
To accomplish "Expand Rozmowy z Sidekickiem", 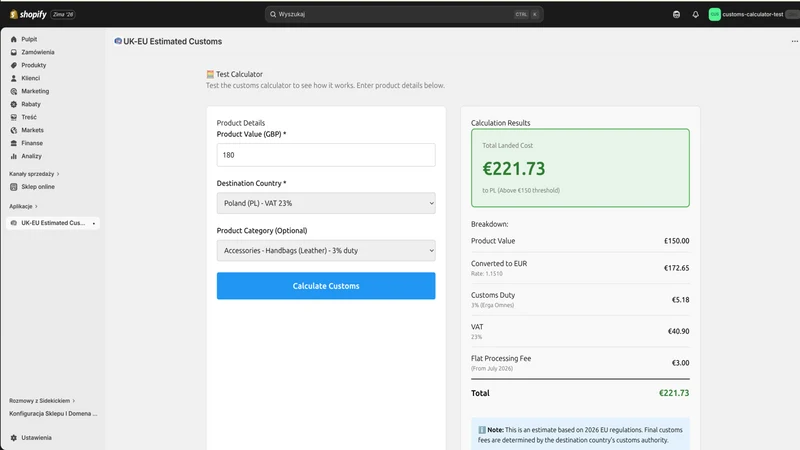I will tap(42, 401).
